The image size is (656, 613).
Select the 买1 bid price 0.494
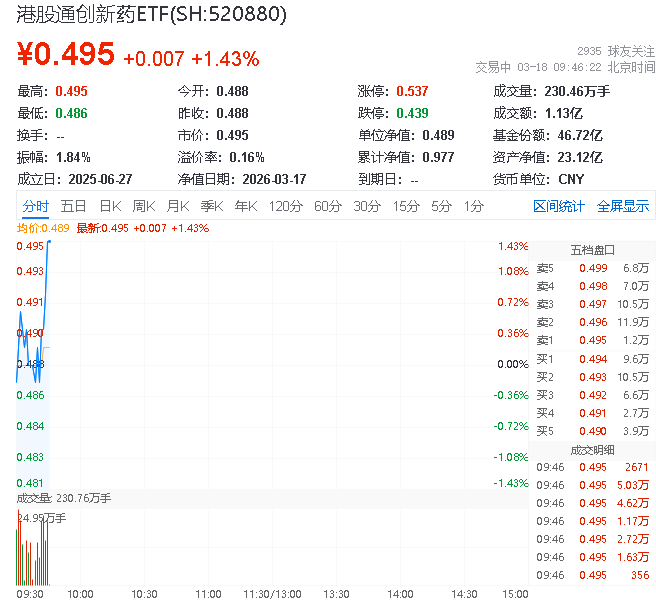click(593, 358)
